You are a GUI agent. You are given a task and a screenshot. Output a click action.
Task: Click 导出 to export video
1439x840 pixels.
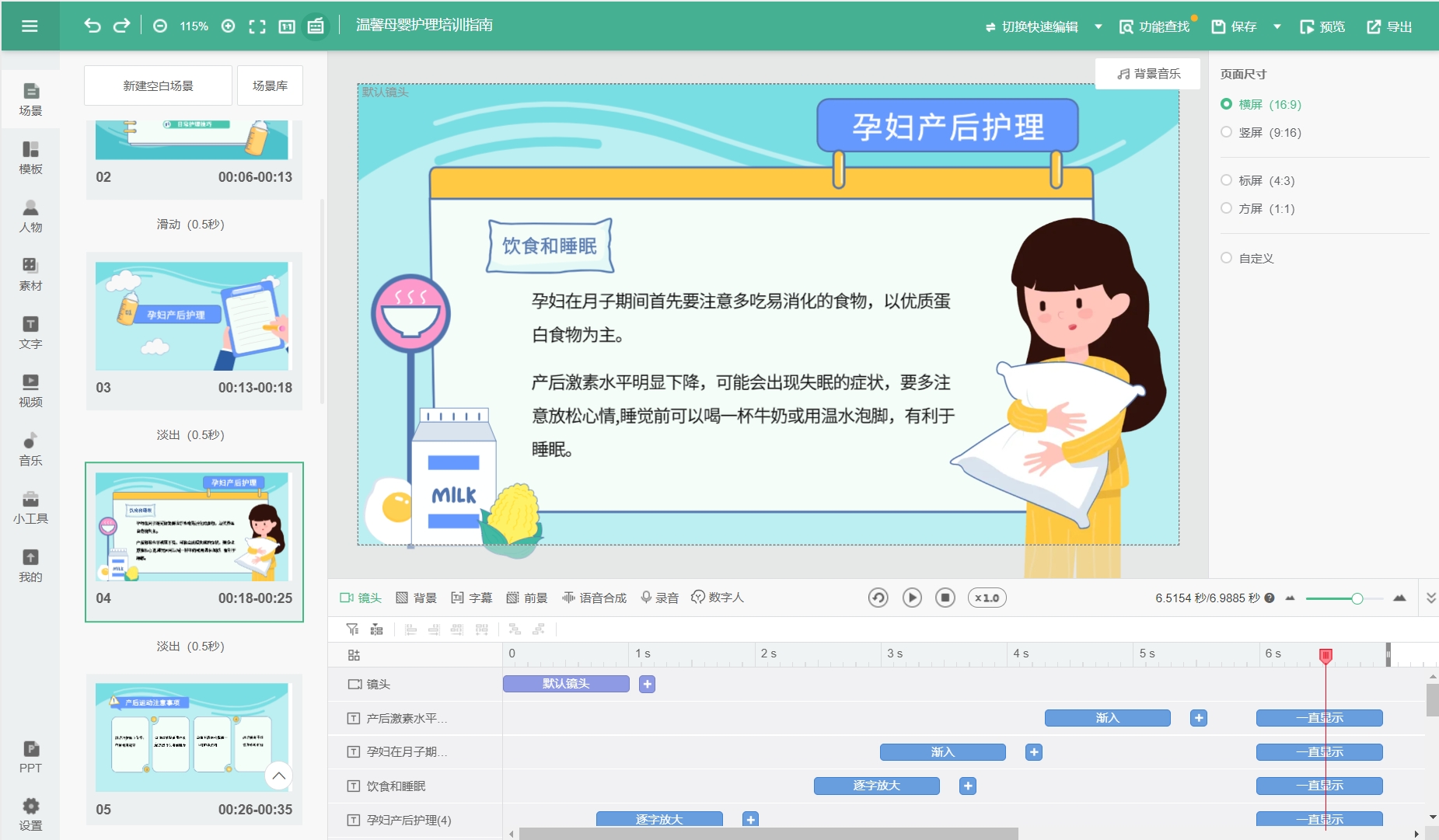coord(1390,26)
